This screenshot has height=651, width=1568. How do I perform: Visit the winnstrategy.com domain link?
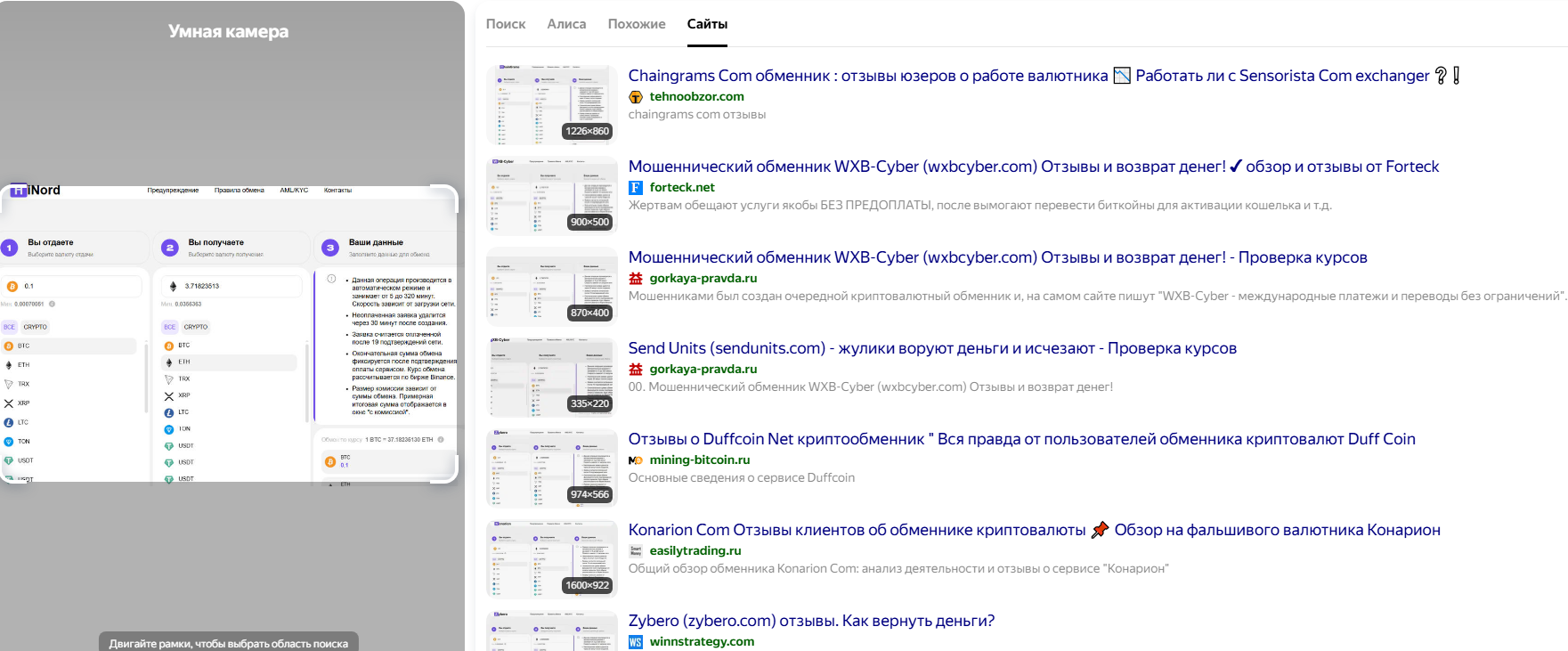point(702,642)
